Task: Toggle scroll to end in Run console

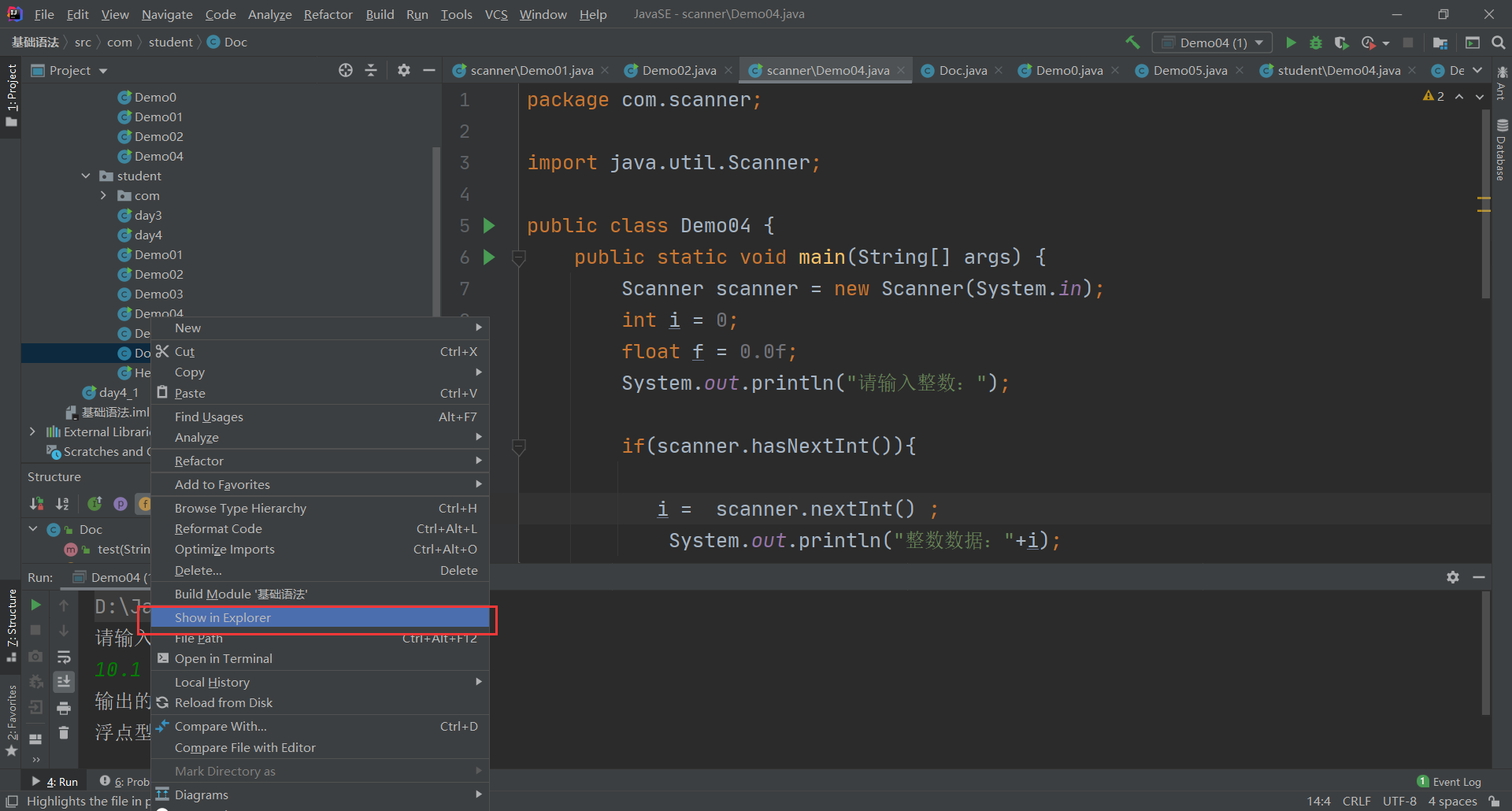Action: click(64, 681)
